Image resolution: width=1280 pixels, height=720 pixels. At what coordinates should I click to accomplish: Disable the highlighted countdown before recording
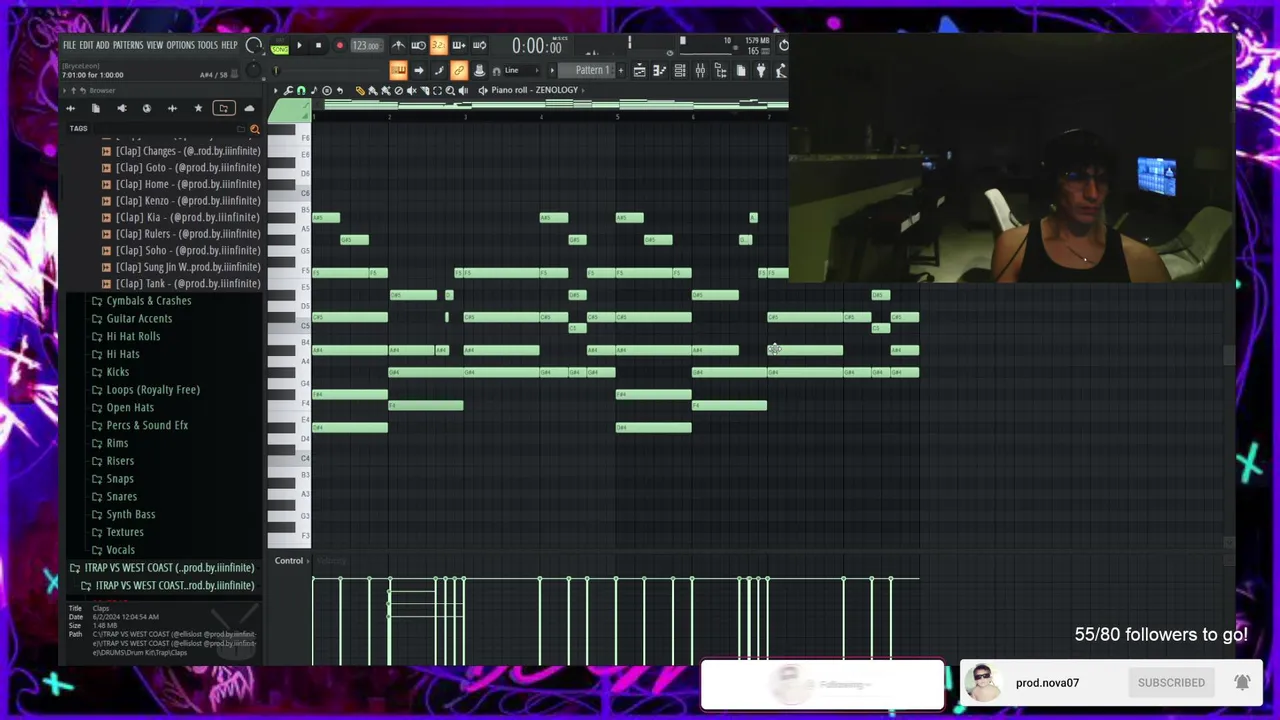pos(438,45)
